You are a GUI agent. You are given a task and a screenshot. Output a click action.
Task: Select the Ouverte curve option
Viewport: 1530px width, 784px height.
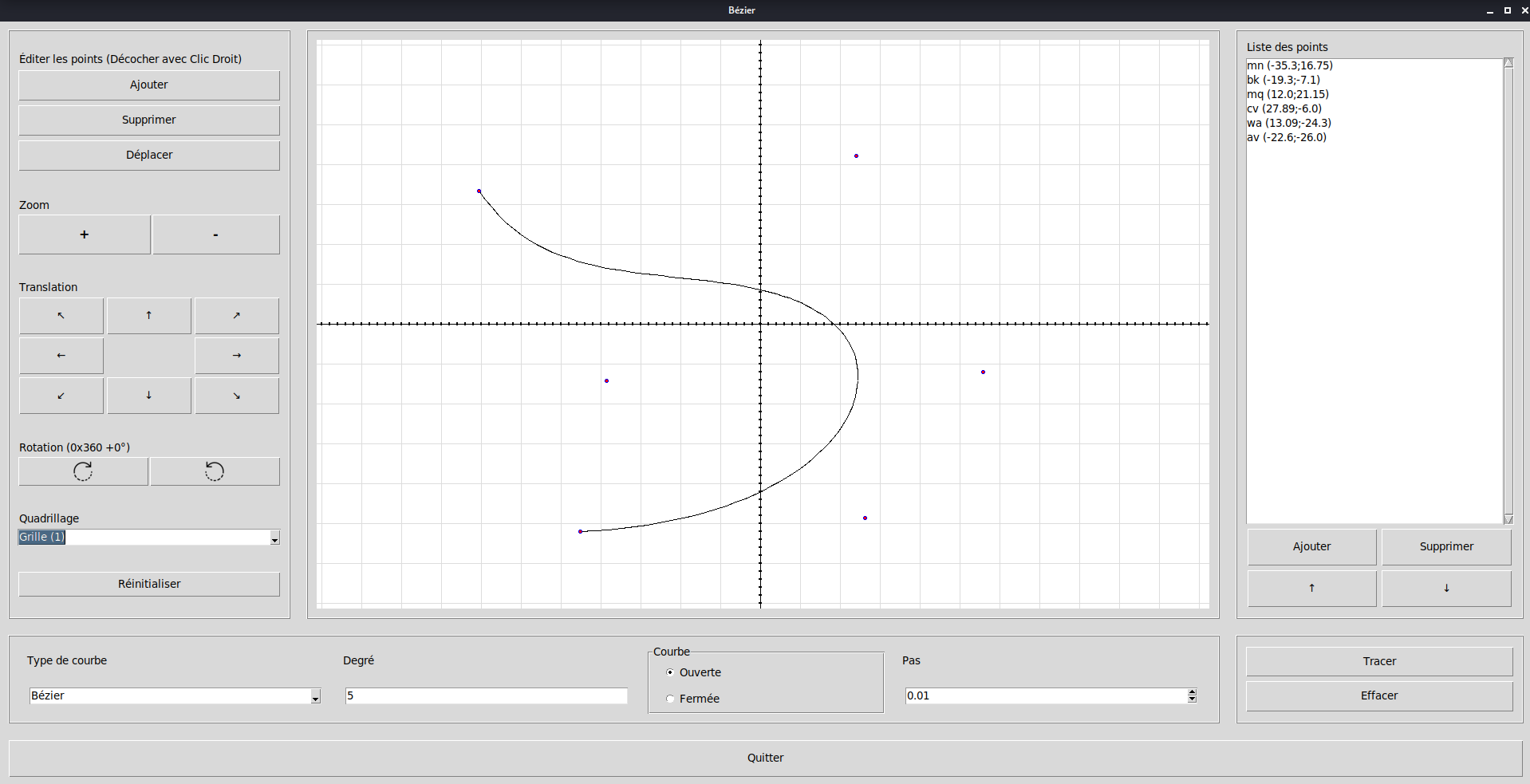pos(670,672)
